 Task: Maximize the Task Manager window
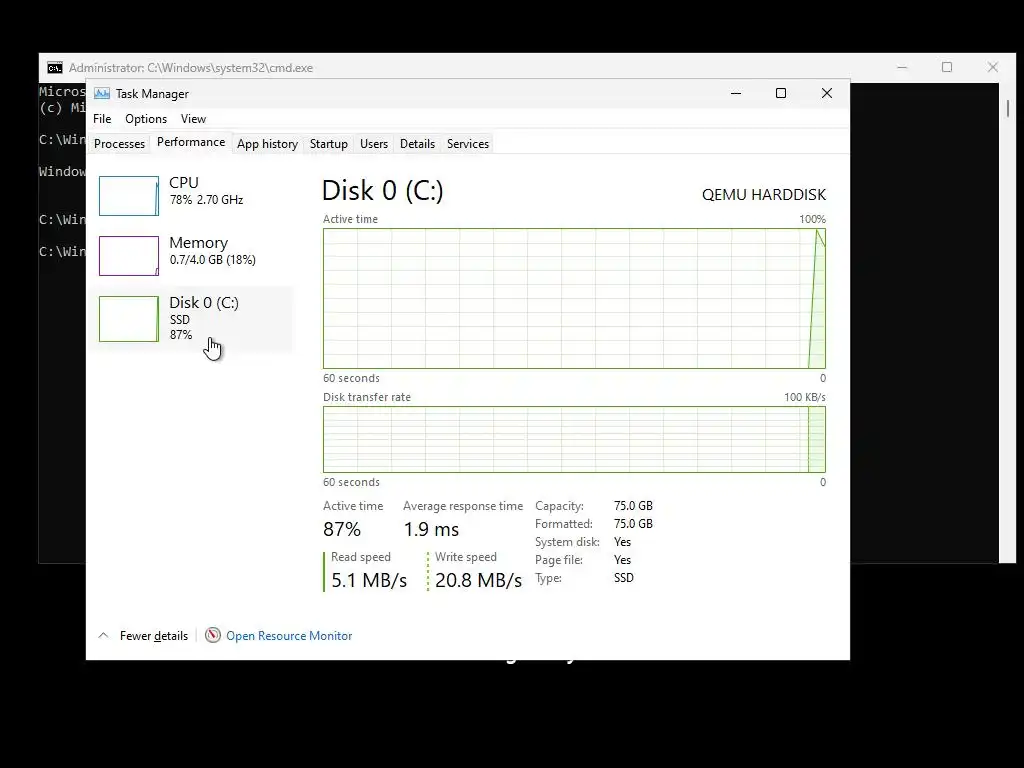tap(780, 93)
